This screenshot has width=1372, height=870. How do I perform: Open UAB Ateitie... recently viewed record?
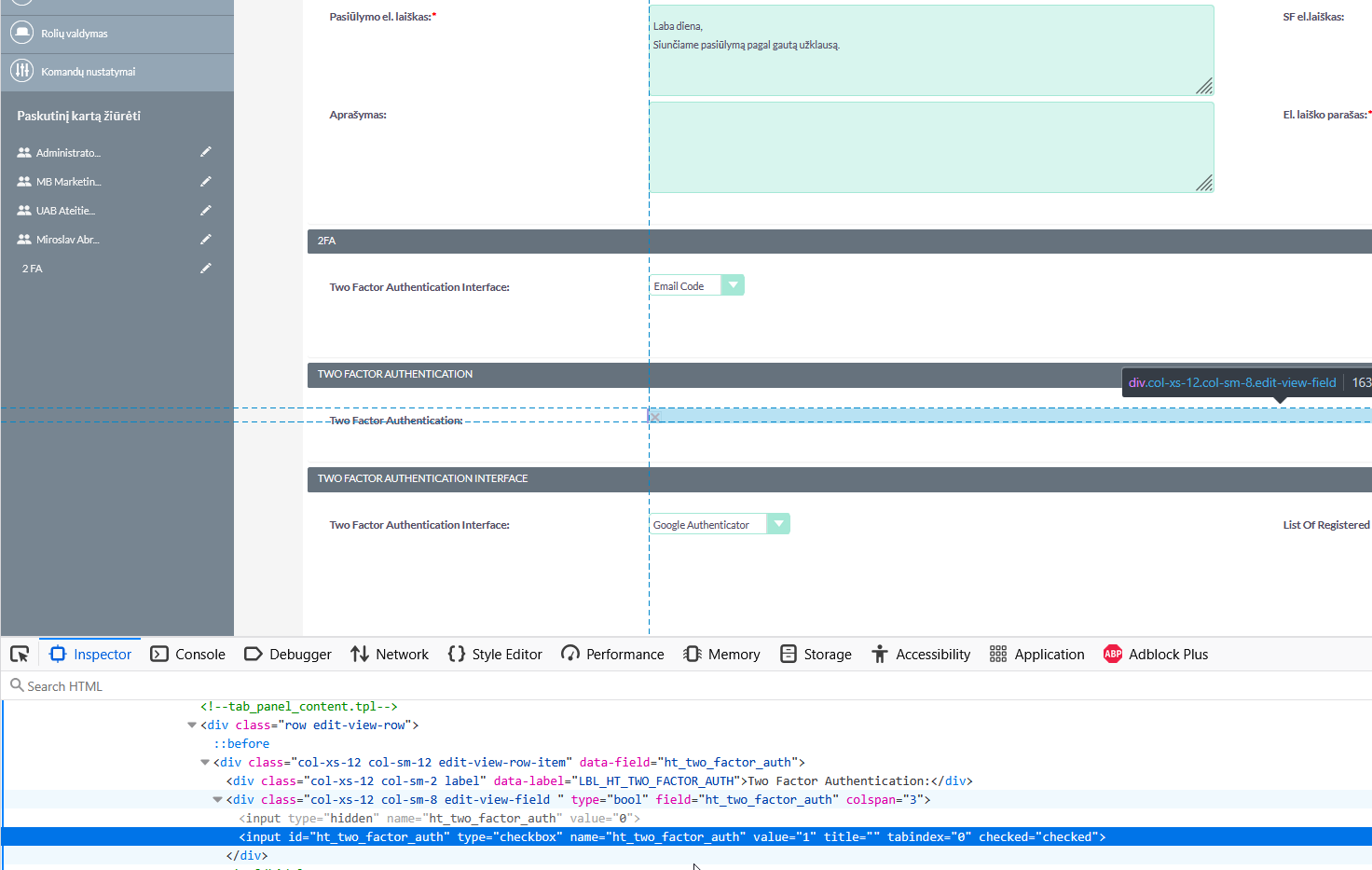pyautogui.click(x=65, y=211)
